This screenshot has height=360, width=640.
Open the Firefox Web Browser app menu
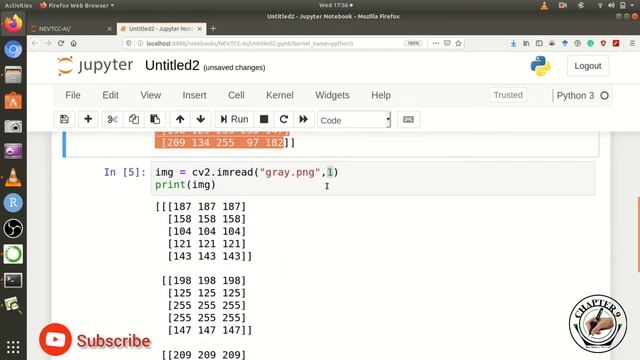(x=77, y=5)
